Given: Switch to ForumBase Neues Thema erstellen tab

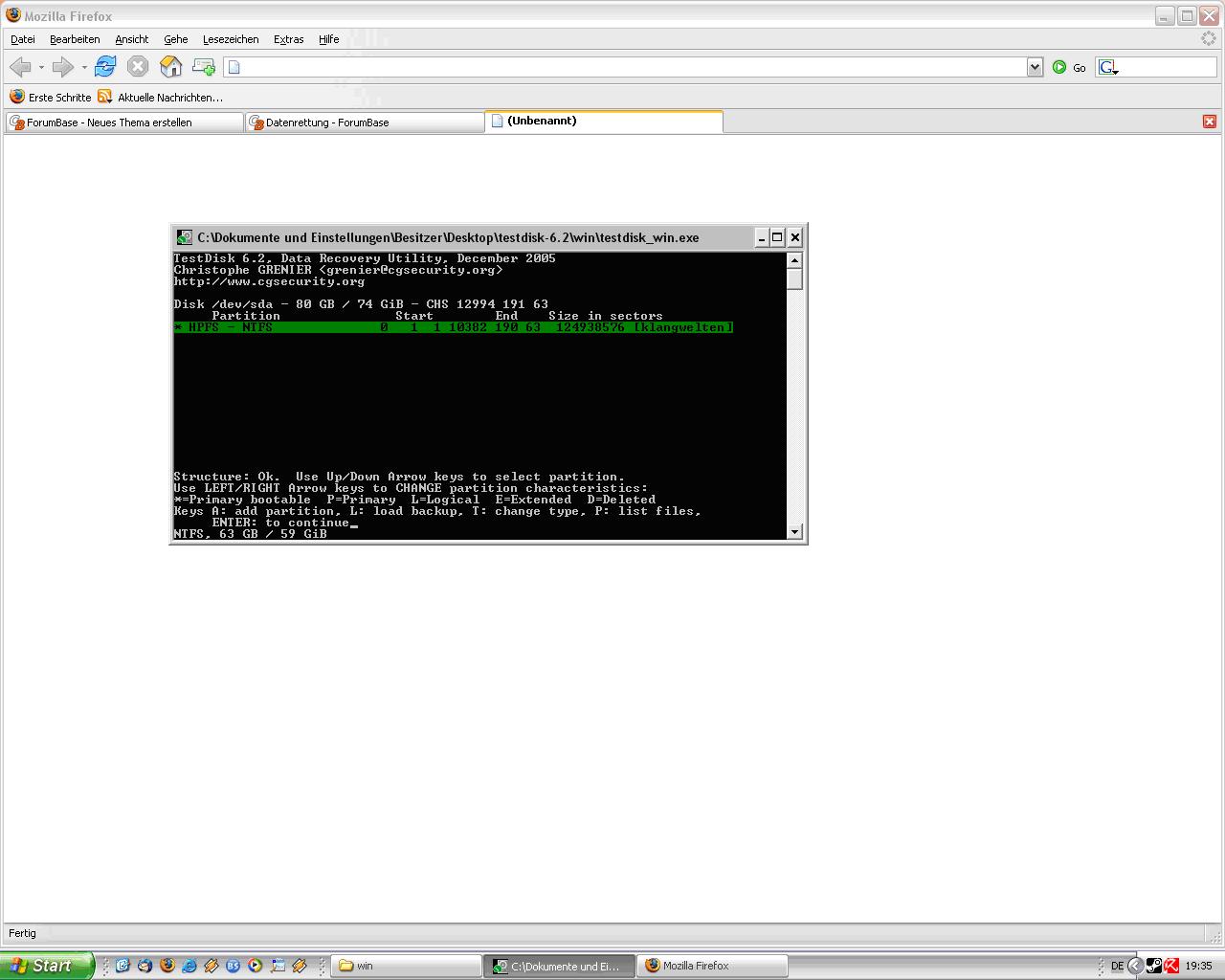Looking at the screenshot, I should [124, 122].
